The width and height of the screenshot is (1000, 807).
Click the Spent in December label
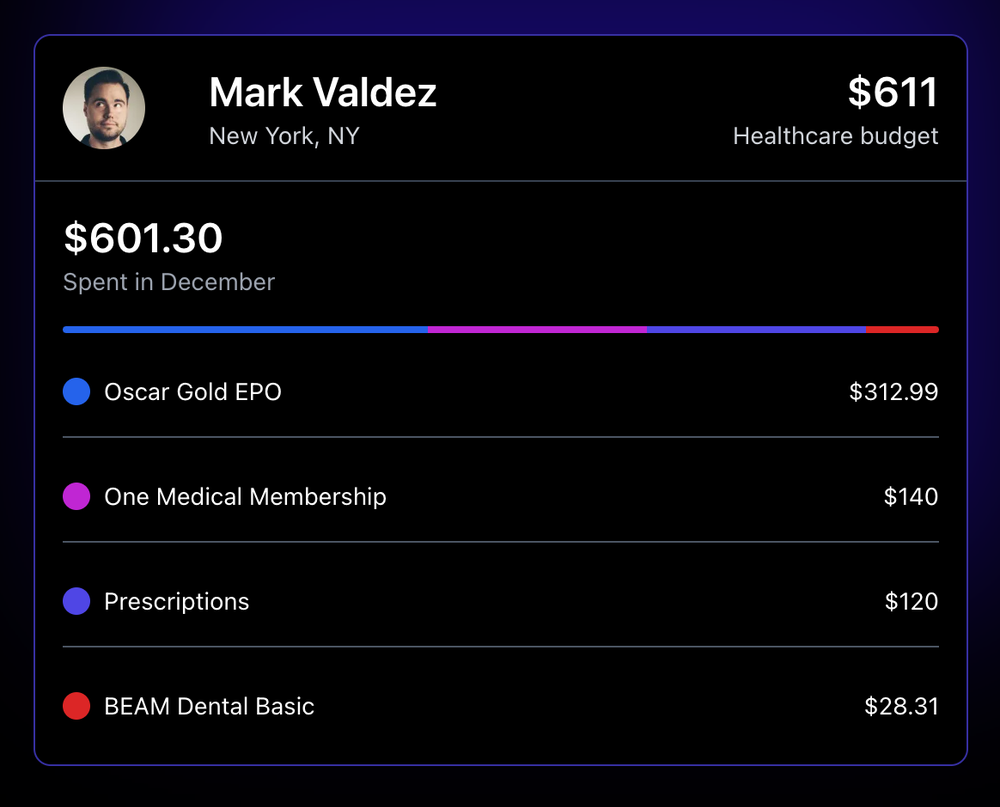(169, 282)
